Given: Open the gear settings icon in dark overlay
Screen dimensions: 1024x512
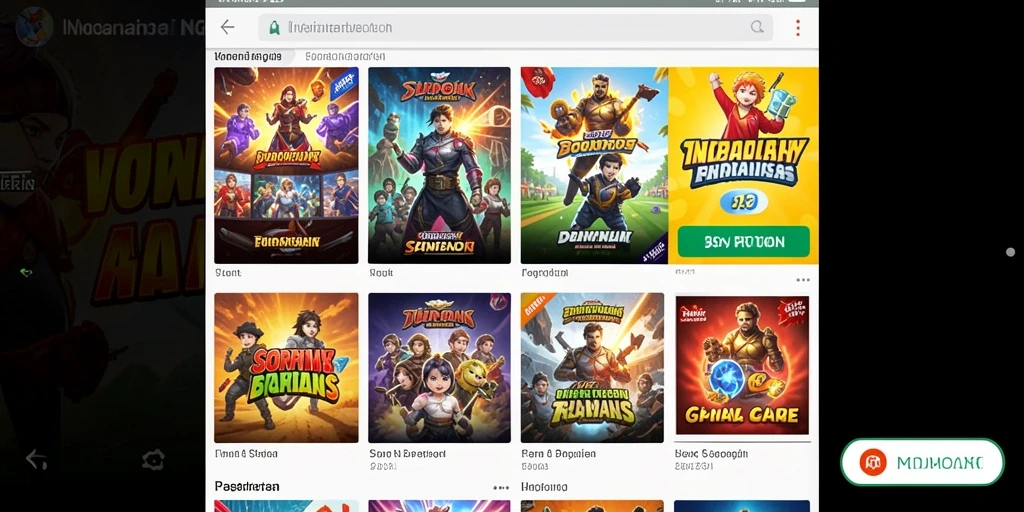Looking at the screenshot, I should (x=153, y=460).
